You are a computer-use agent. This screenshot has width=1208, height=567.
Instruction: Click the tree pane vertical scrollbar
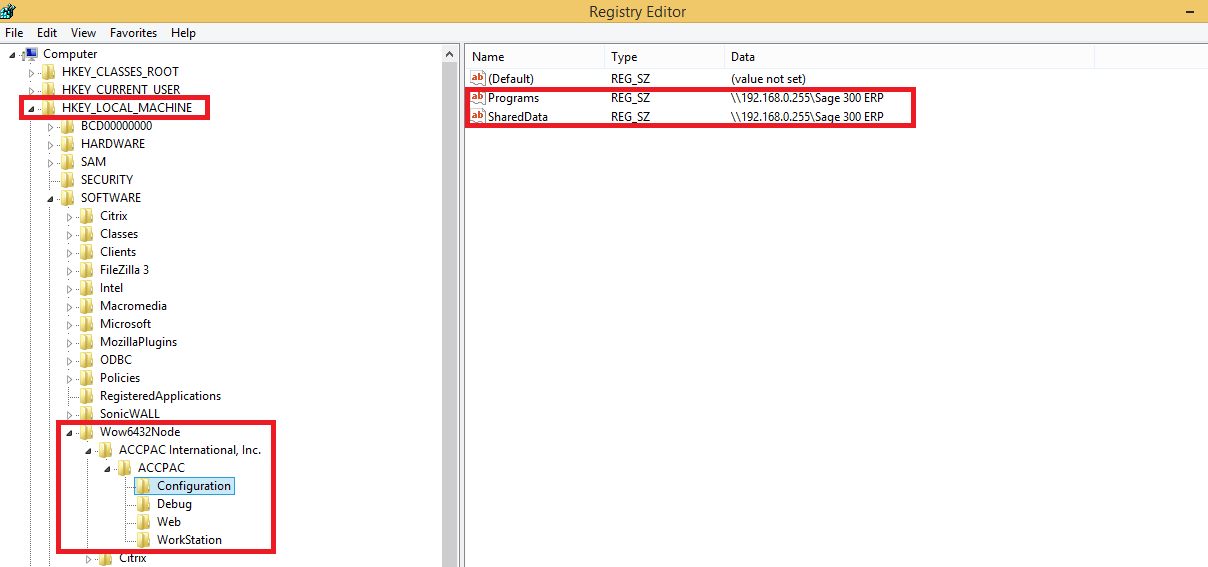coord(450,305)
